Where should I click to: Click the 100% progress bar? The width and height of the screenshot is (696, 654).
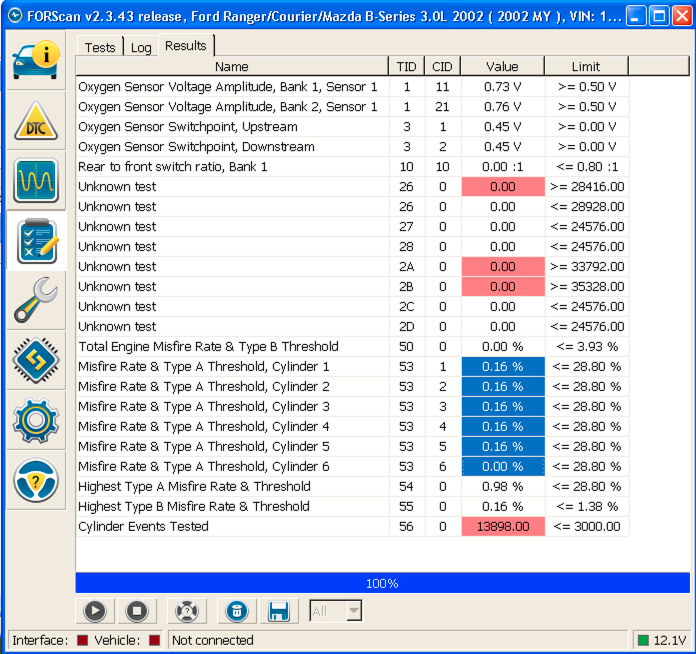[x=382, y=583]
